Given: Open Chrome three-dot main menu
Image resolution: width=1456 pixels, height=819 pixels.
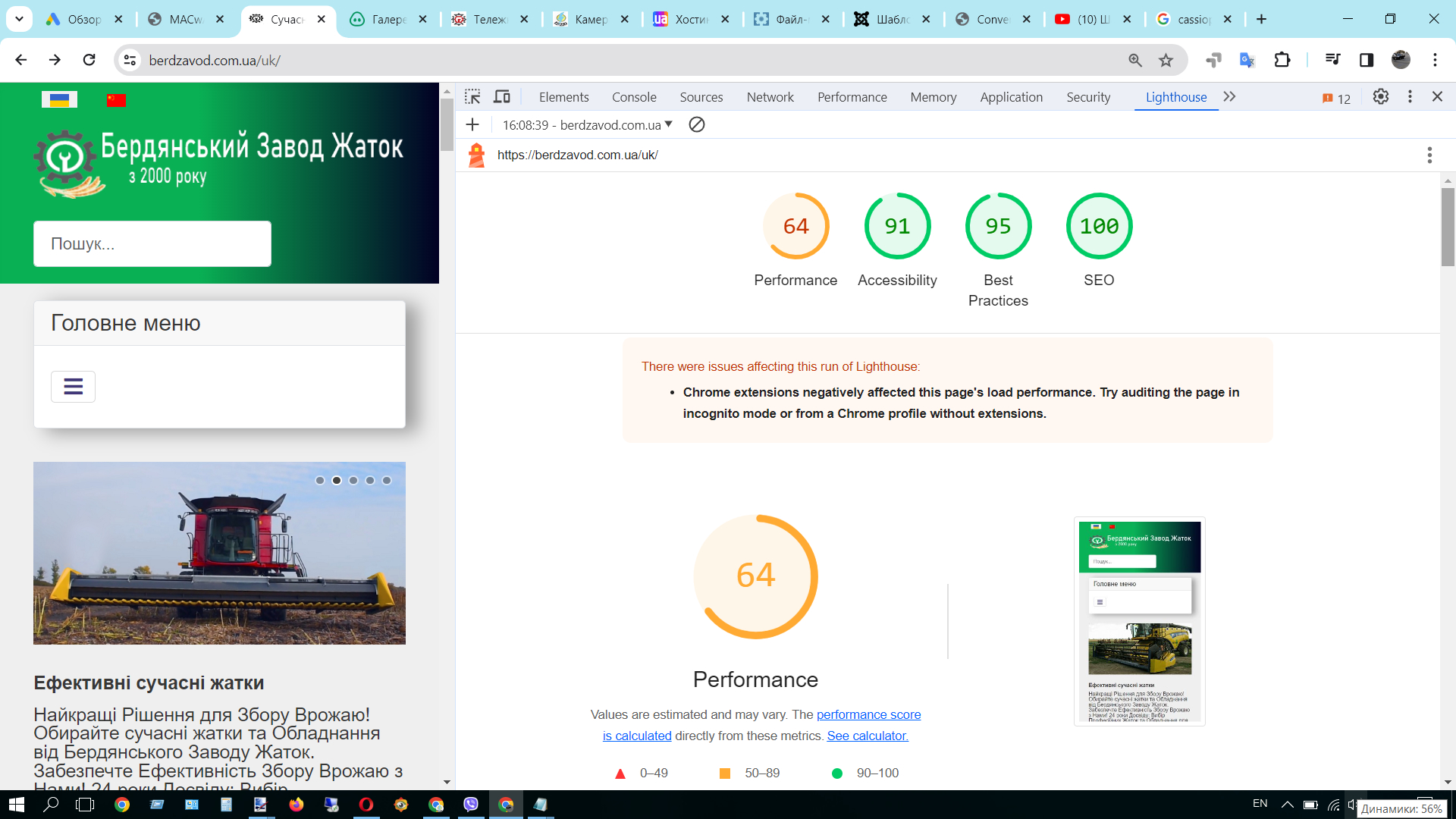Looking at the screenshot, I should 1435,60.
